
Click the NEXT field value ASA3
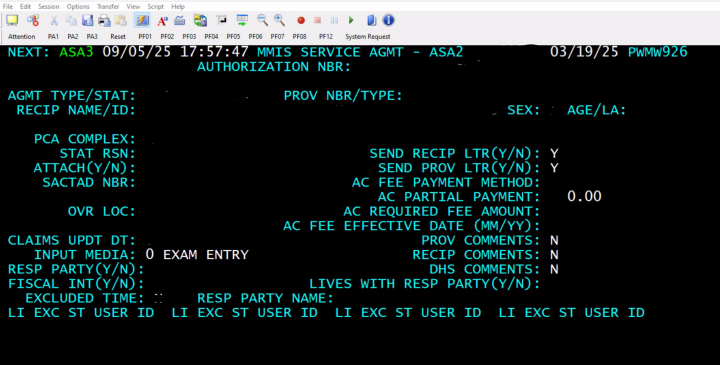76,52
